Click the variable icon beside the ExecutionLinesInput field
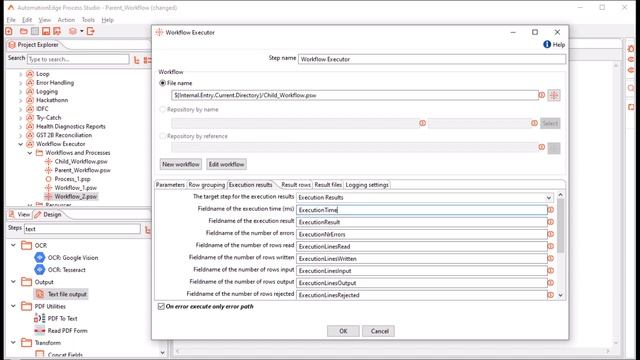Image resolution: width=640 pixels, height=360 pixels. (x=551, y=271)
